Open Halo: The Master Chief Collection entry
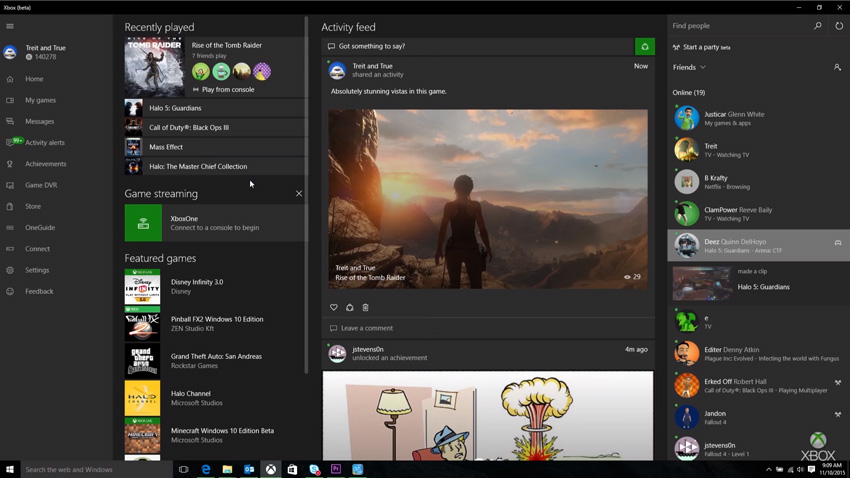The image size is (850, 478). [x=215, y=166]
